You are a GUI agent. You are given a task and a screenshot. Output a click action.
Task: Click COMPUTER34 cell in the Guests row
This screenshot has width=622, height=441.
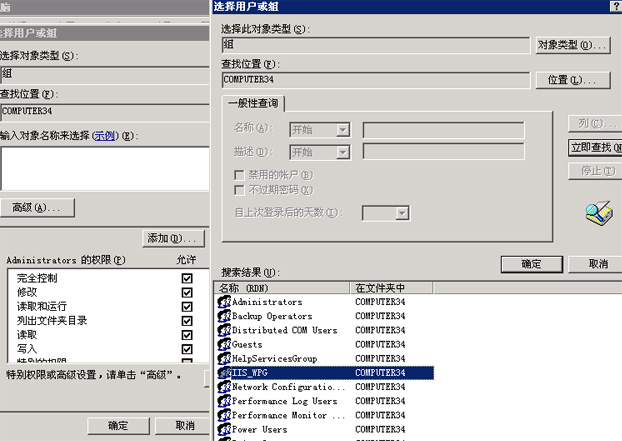(380, 345)
